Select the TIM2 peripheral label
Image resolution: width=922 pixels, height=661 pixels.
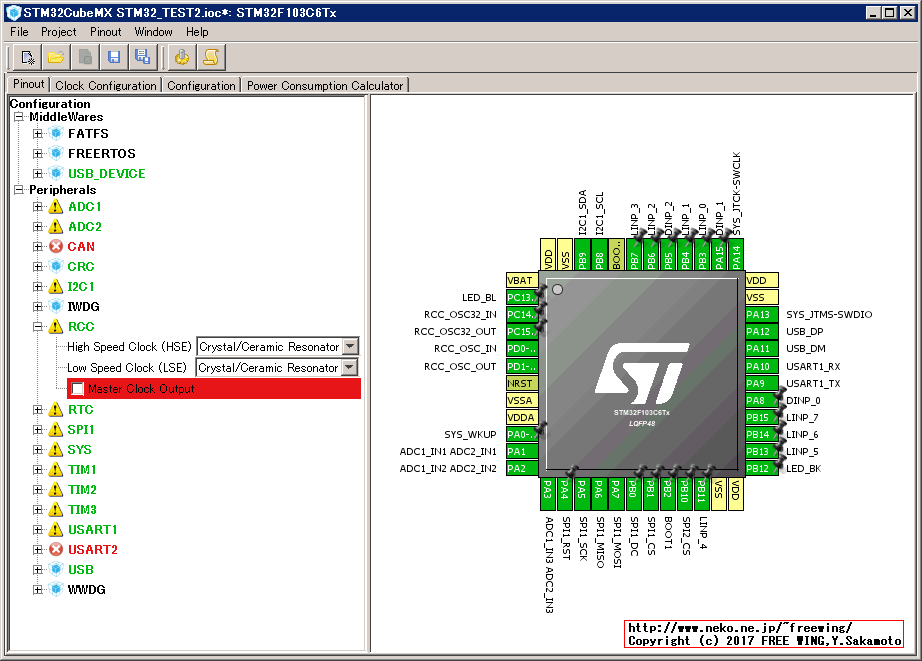82,489
